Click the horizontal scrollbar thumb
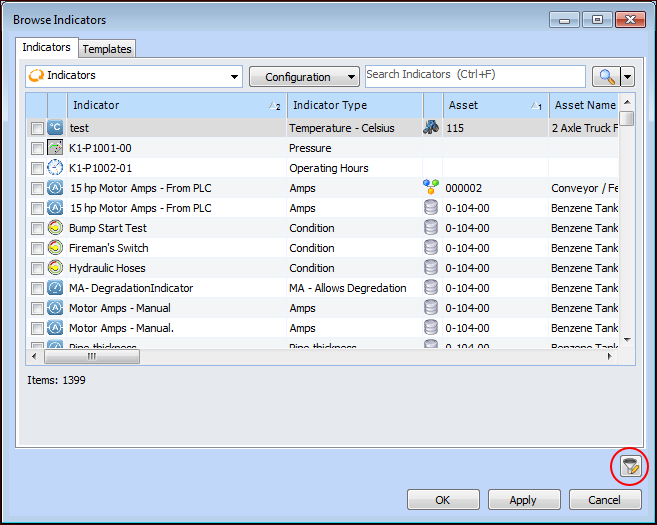Image resolution: width=657 pixels, height=525 pixels. click(x=90, y=356)
